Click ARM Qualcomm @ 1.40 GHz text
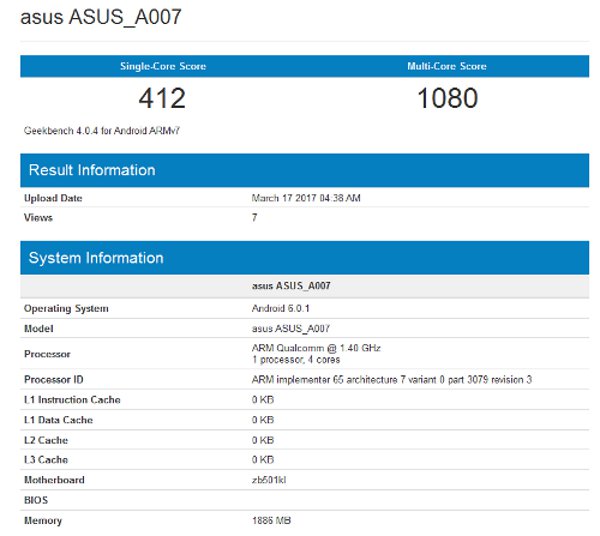 click(316, 348)
